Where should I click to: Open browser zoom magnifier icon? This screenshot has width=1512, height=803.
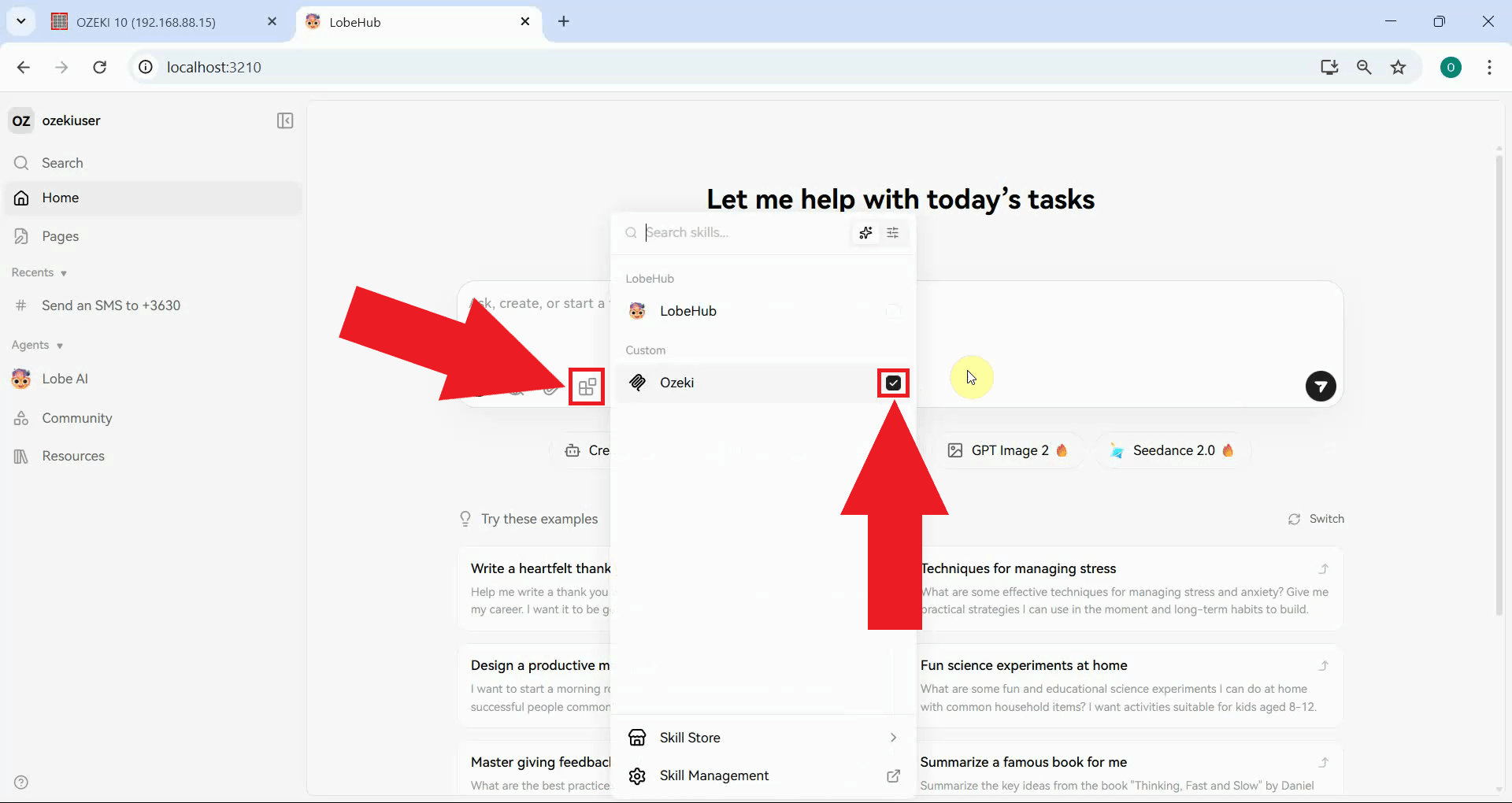coord(1364,67)
